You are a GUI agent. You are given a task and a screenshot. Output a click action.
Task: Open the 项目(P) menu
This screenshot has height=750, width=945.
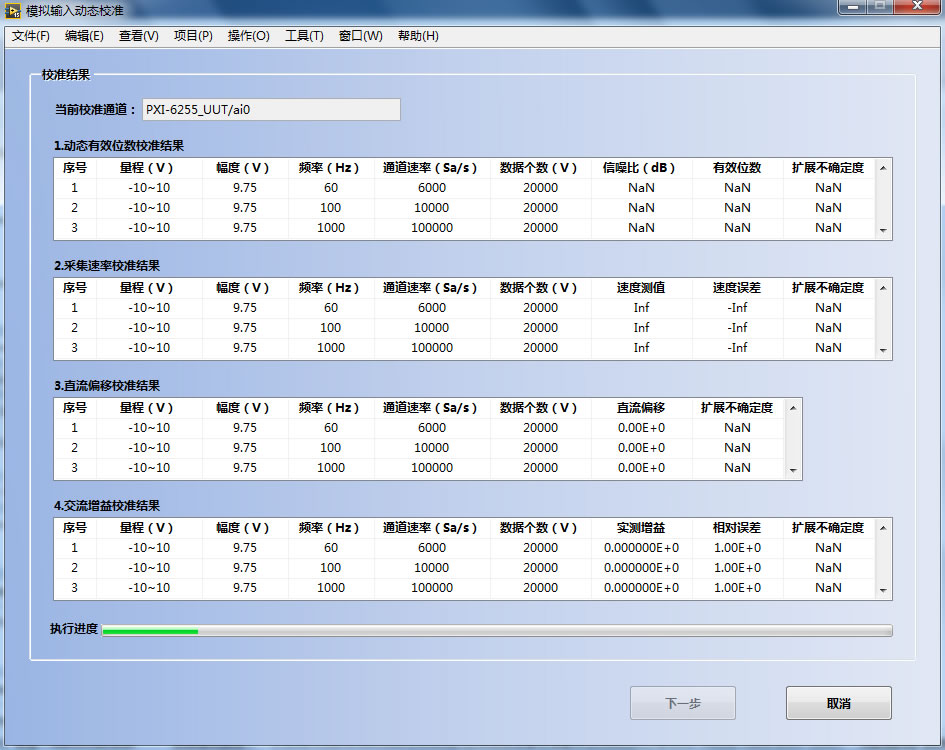(193, 36)
